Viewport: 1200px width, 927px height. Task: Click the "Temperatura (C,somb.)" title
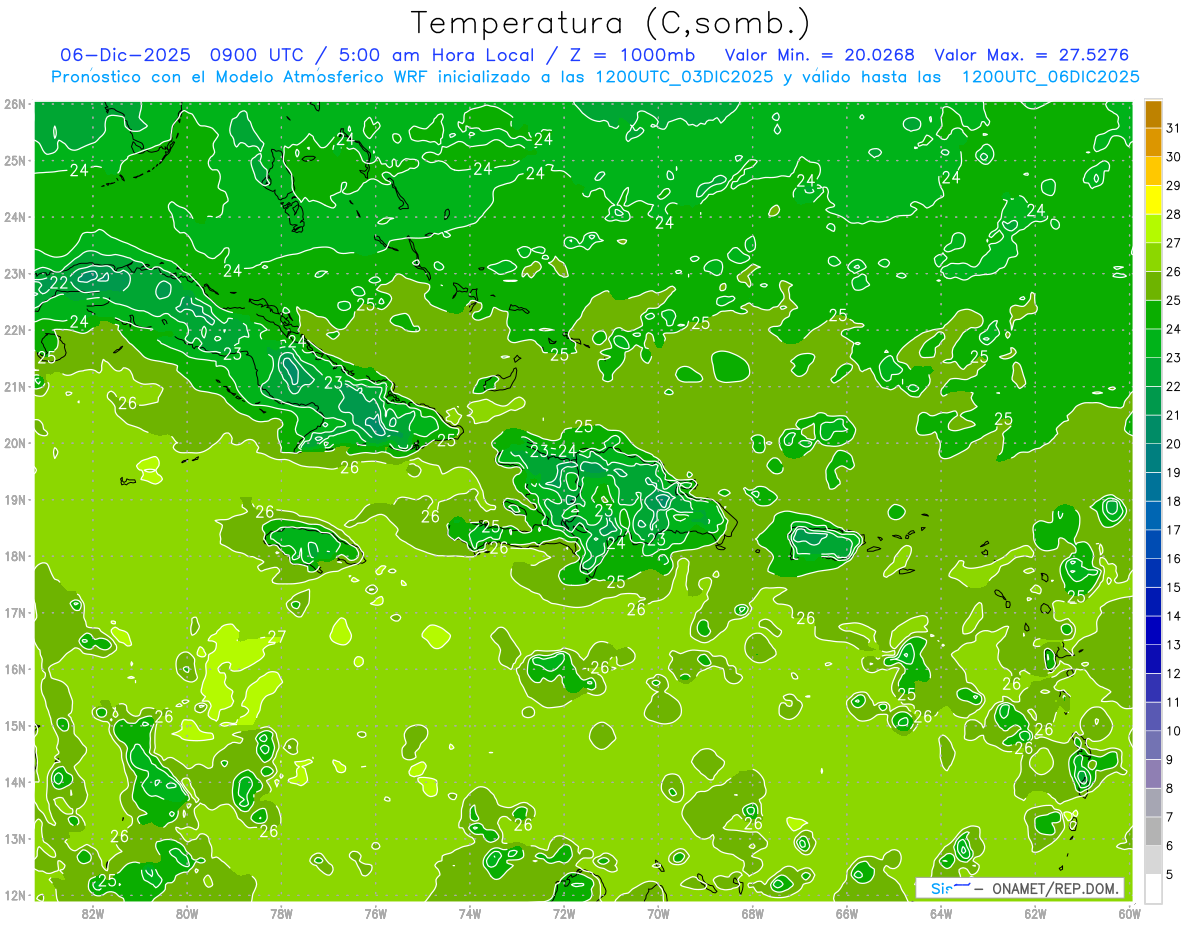[611, 23]
